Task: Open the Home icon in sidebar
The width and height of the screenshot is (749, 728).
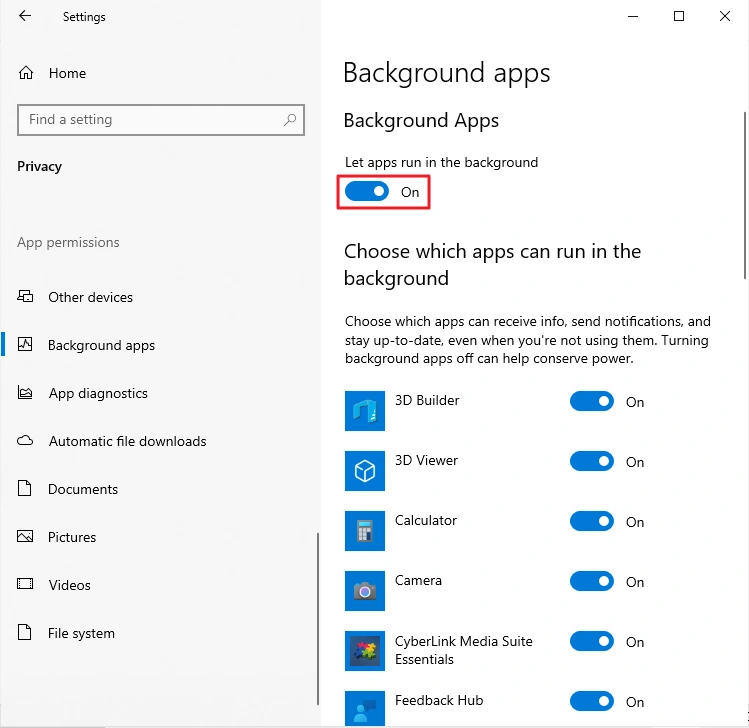Action: tap(26, 73)
